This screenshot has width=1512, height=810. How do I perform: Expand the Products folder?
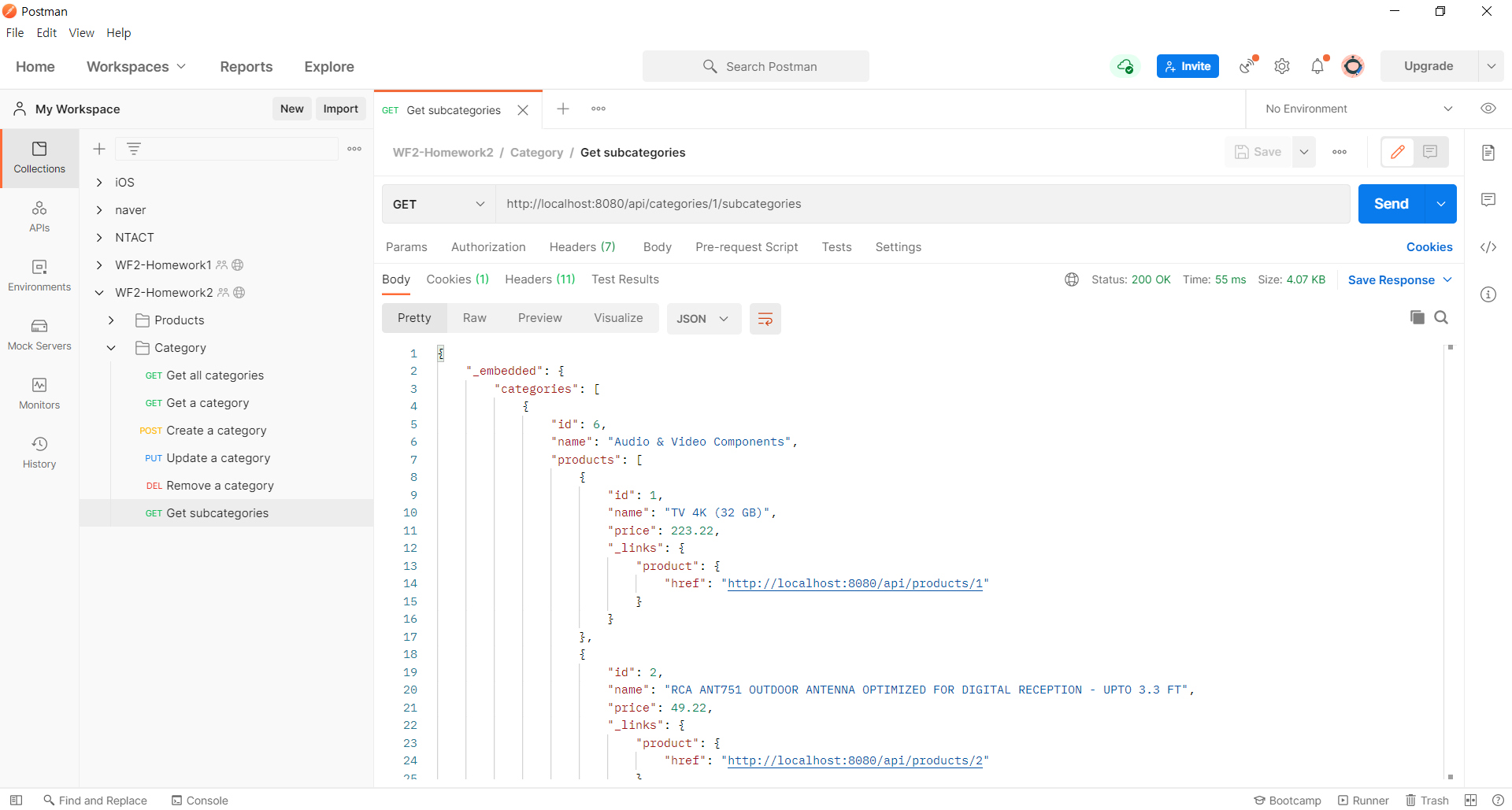pos(111,320)
